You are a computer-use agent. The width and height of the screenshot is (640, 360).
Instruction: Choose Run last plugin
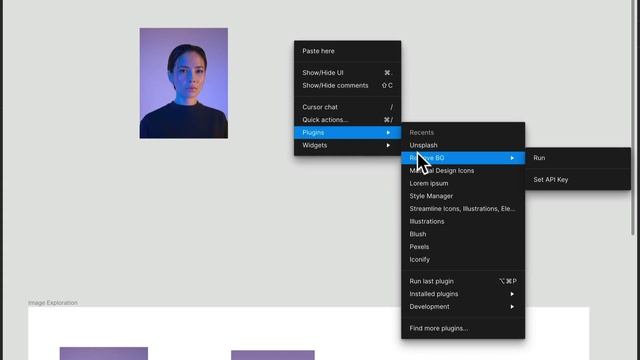[x=463, y=281]
